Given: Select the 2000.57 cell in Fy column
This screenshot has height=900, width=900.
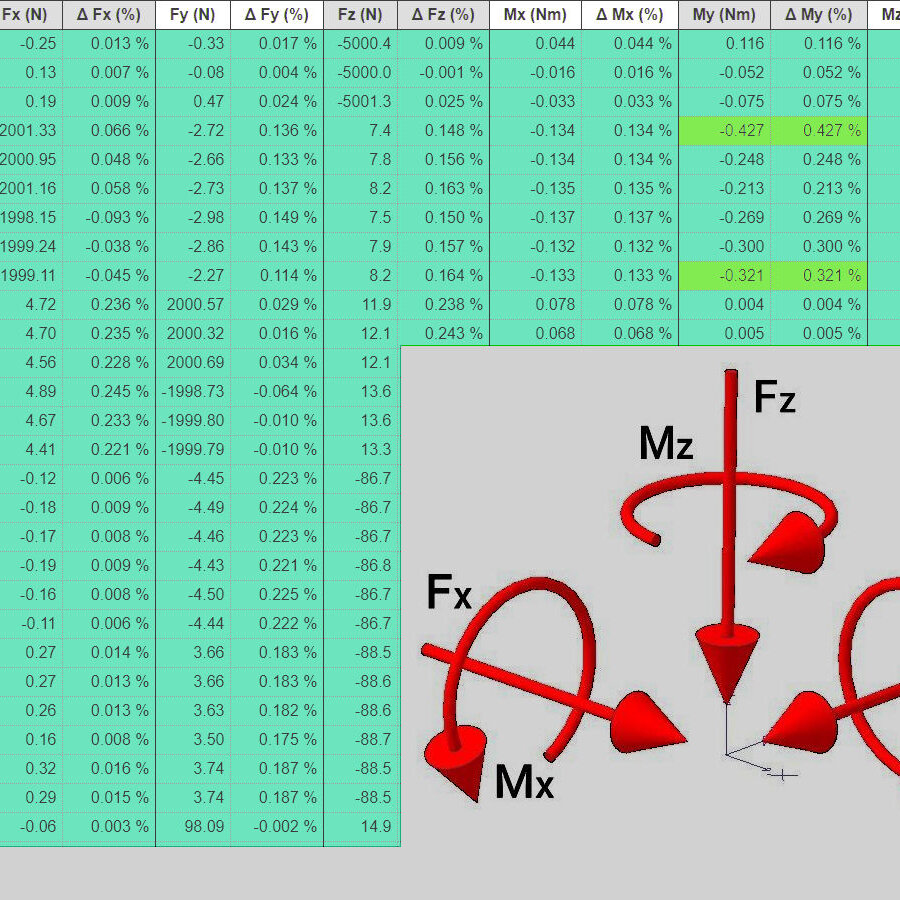Looking at the screenshot, I should pyautogui.click(x=193, y=305).
